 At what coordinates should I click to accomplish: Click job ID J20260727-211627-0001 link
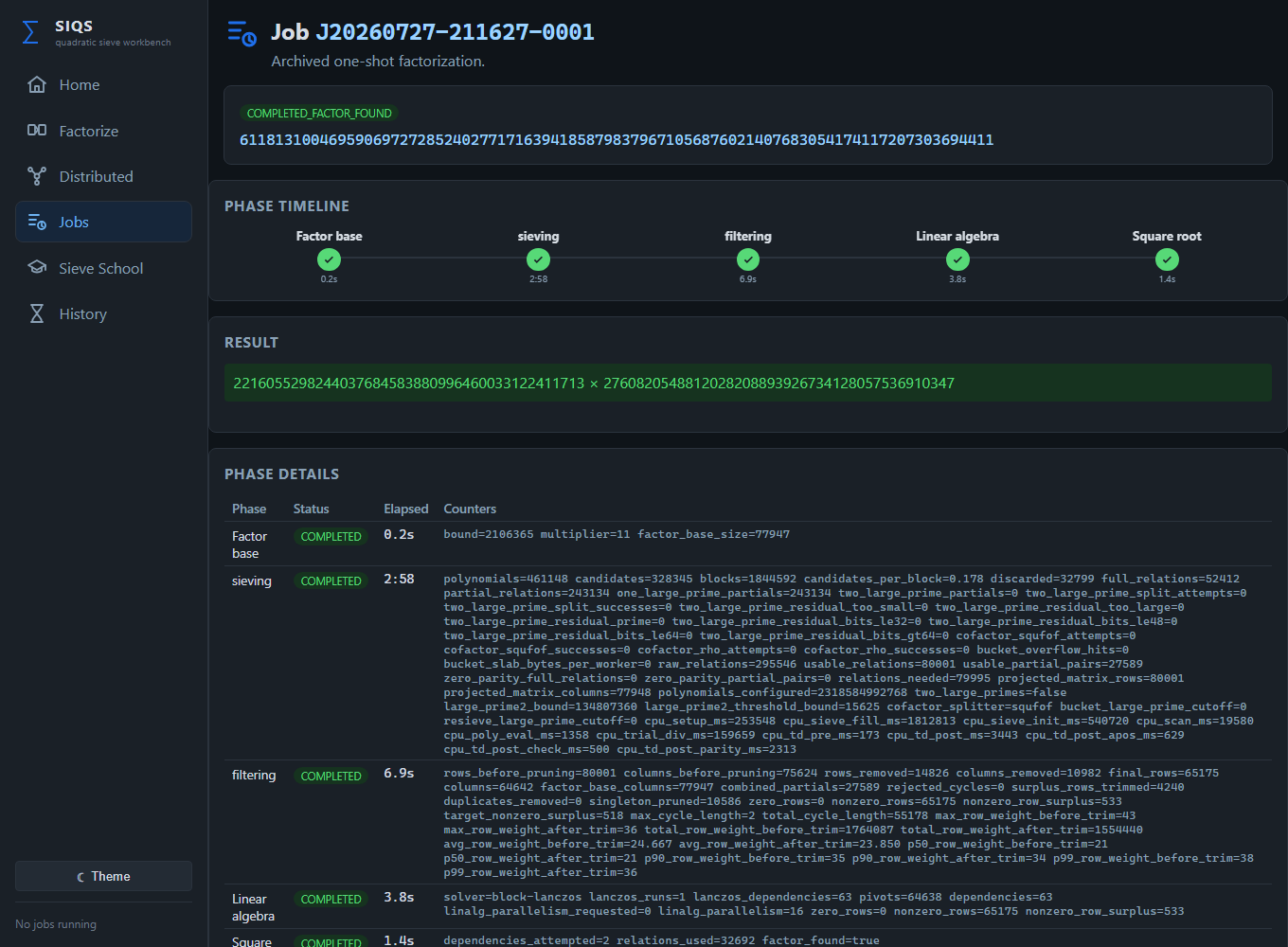(455, 32)
